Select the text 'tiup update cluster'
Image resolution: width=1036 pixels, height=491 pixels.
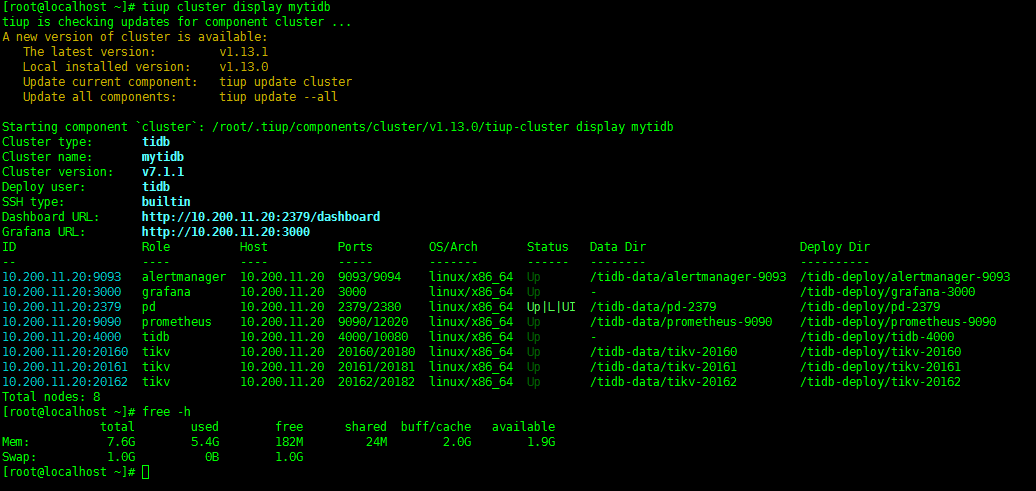click(x=286, y=82)
